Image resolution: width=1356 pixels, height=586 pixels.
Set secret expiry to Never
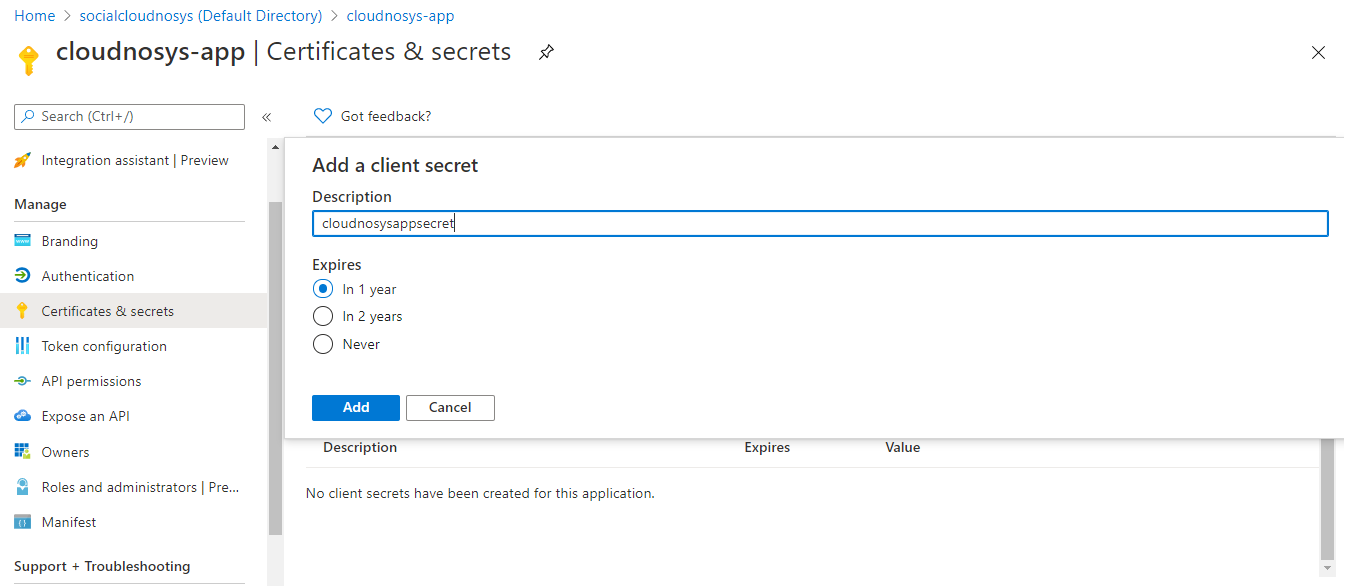click(x=323, y=344)
